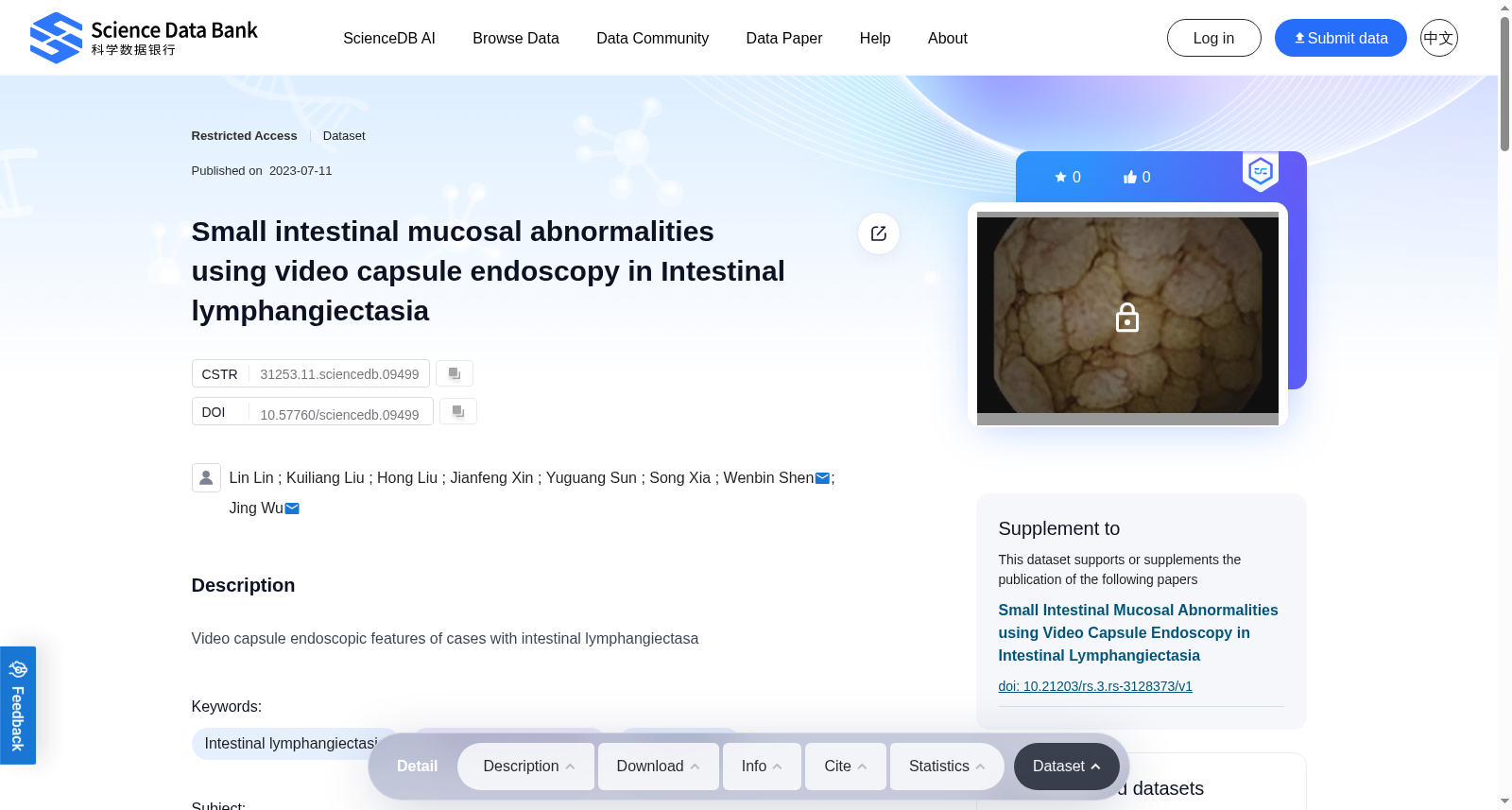
Task: Expand the Description section menu
Action: (526, 767)
